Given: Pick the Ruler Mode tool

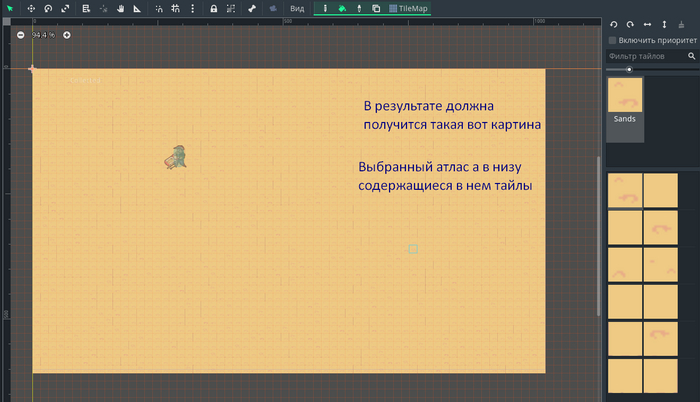Looking at the screenshot, I should point(137,8).
